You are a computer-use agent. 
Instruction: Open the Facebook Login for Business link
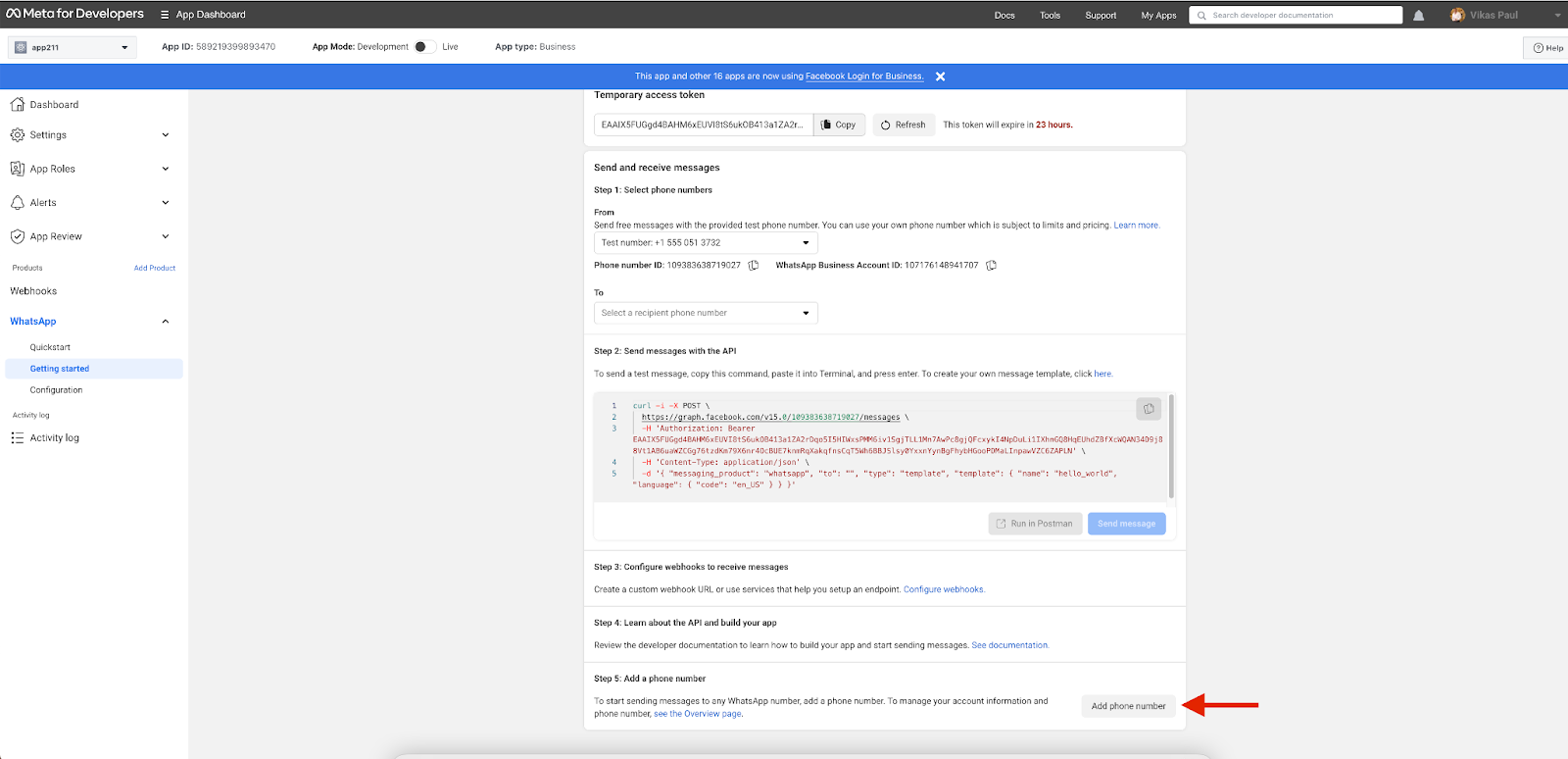864,76
